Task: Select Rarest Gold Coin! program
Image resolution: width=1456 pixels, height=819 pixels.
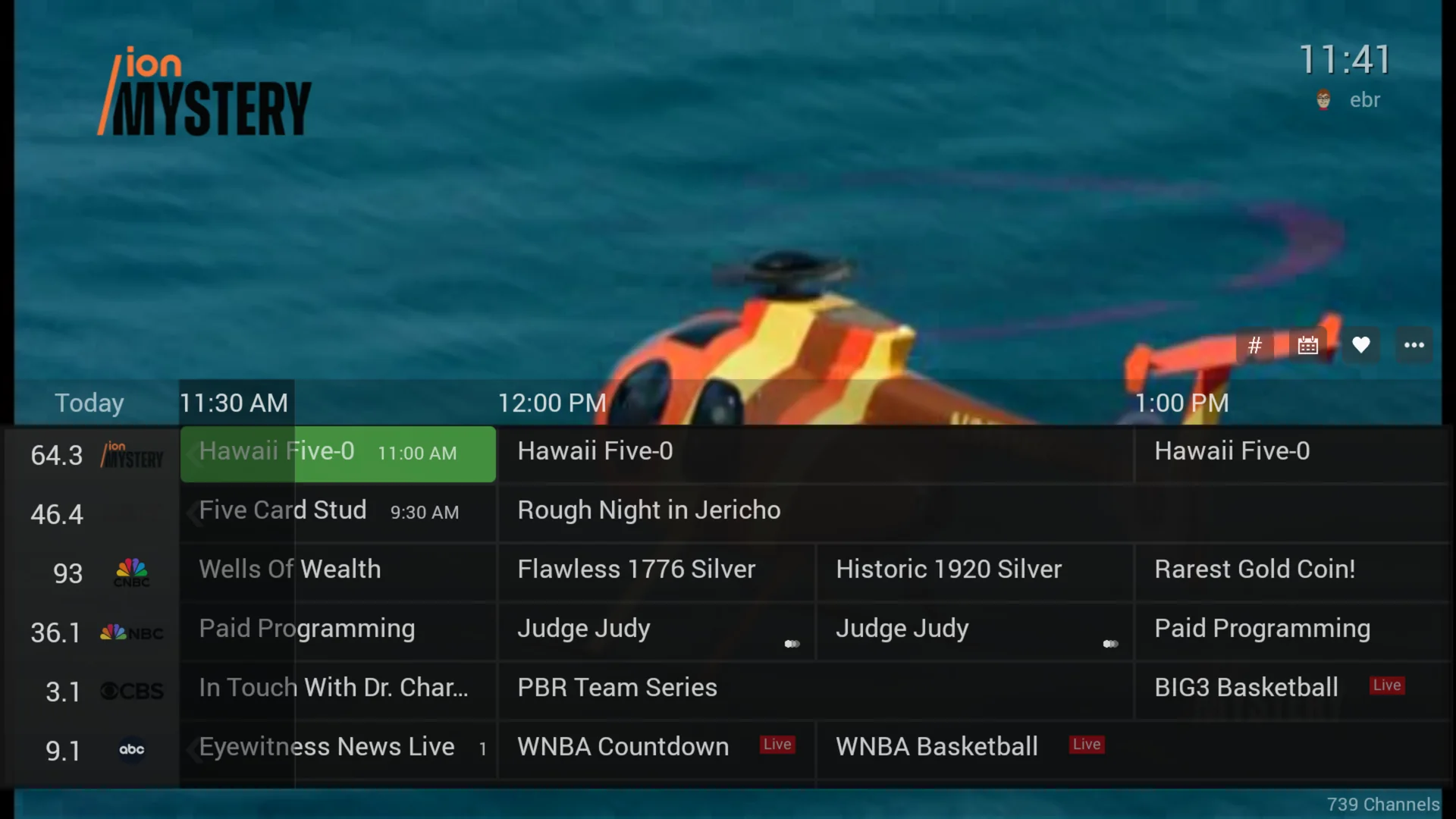Action: (1291, 573)
